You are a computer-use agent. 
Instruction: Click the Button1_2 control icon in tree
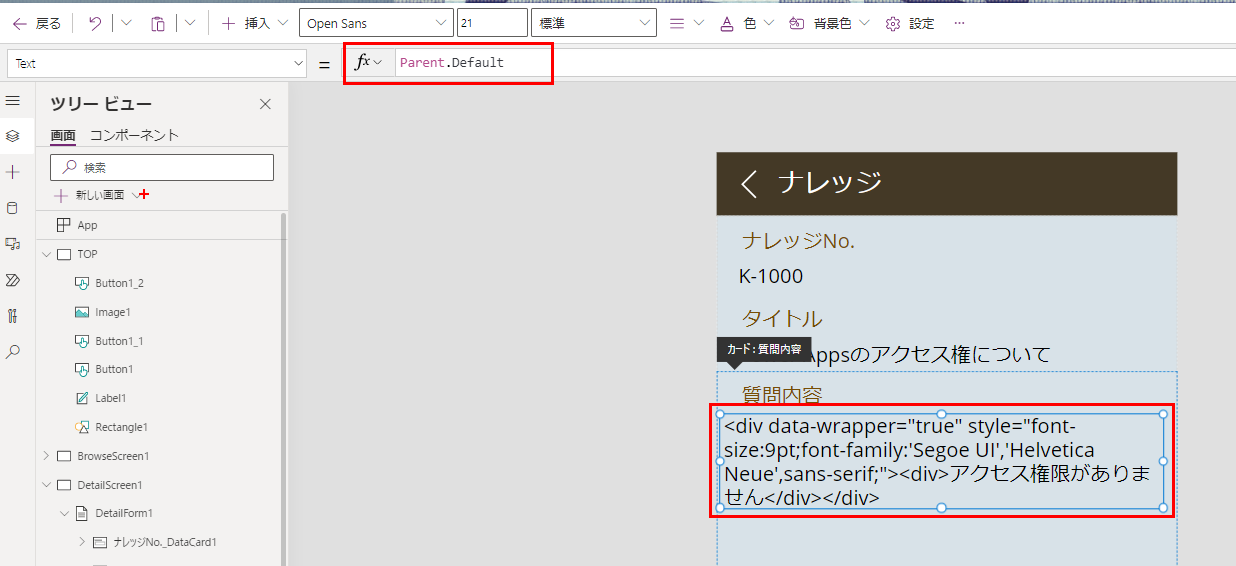tap(83, 283)
